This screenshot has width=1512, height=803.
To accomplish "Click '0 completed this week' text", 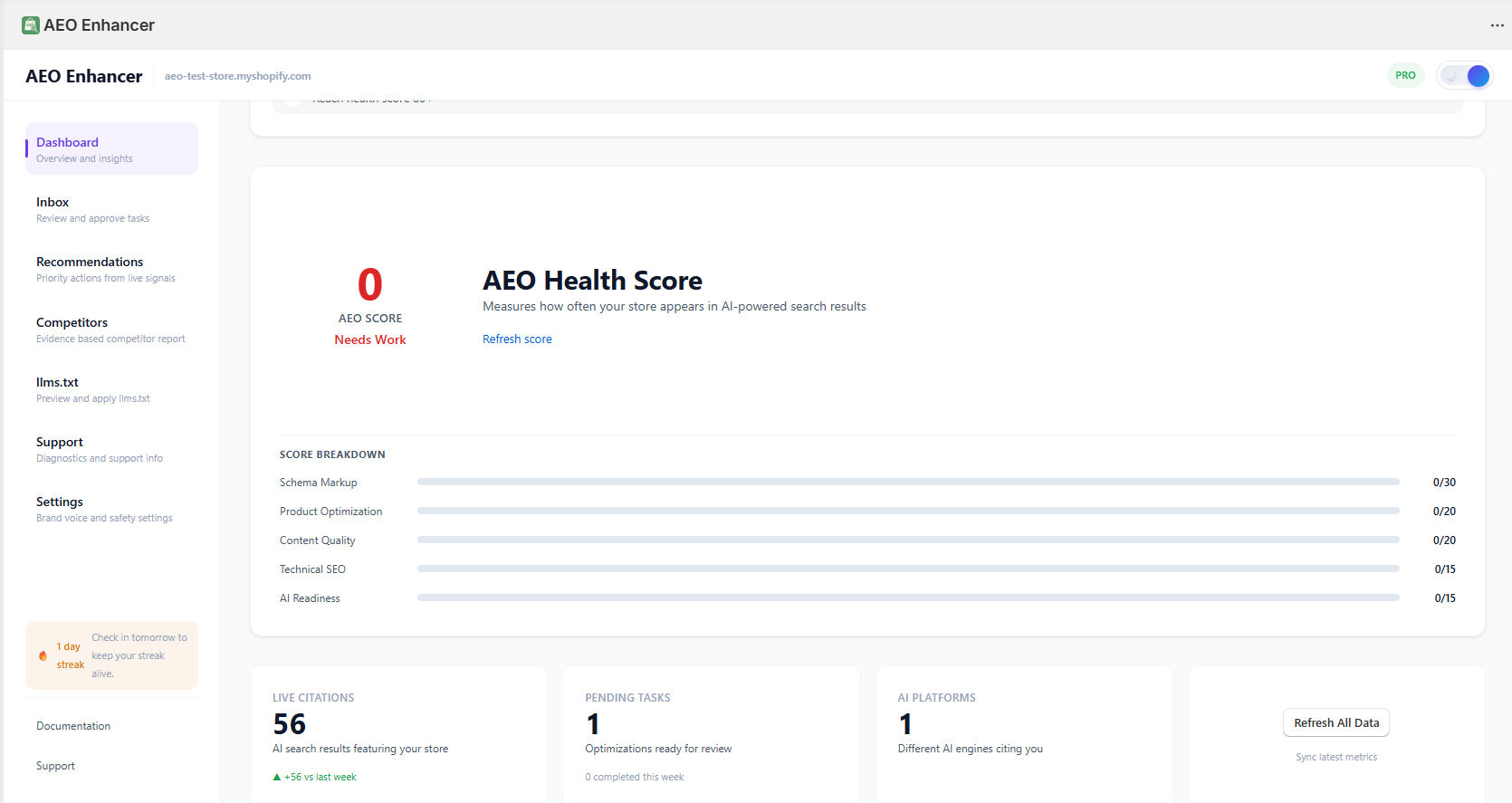I will 635,777.
